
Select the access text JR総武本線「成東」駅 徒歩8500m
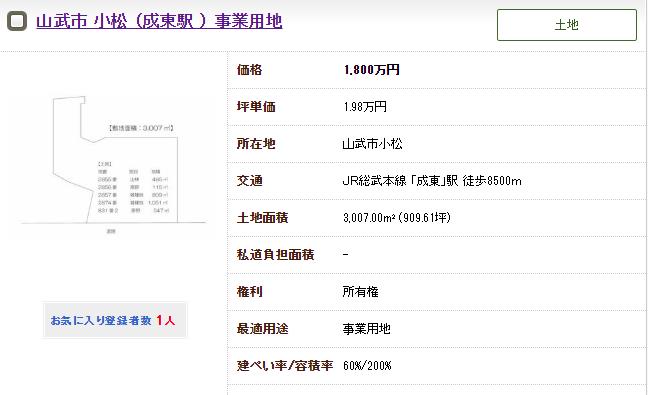(x=432, y=181)
